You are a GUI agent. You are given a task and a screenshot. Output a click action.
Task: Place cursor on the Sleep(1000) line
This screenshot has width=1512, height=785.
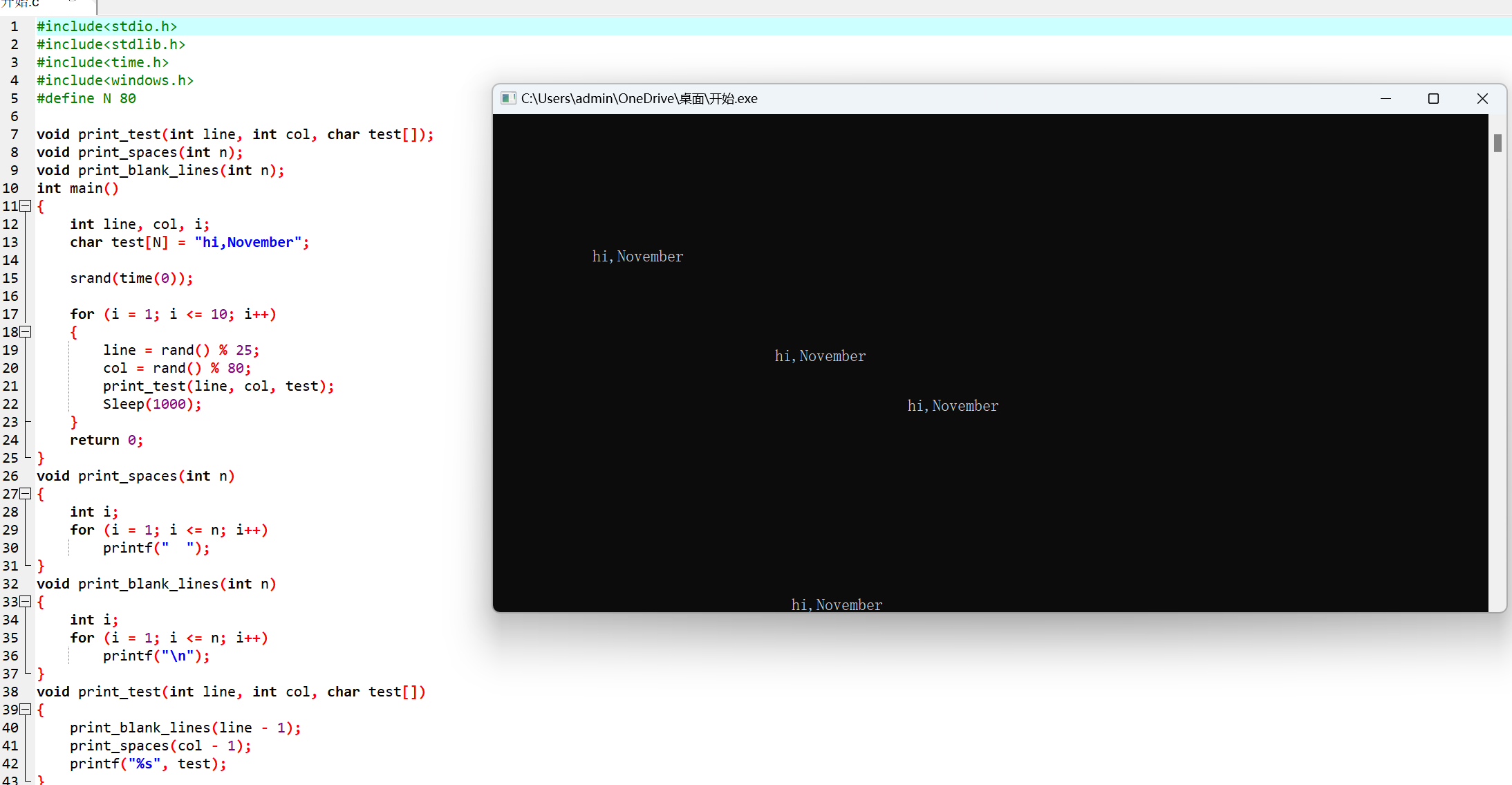pos(152,404)
